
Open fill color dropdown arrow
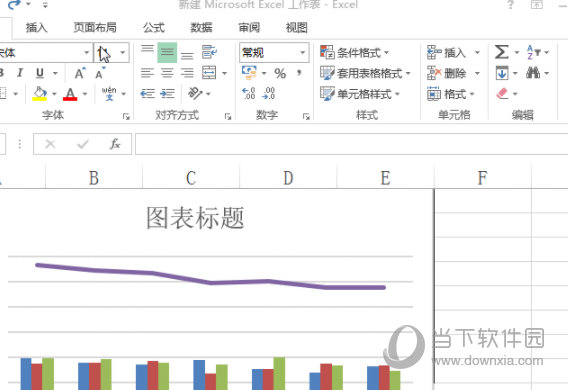point(54,94)
